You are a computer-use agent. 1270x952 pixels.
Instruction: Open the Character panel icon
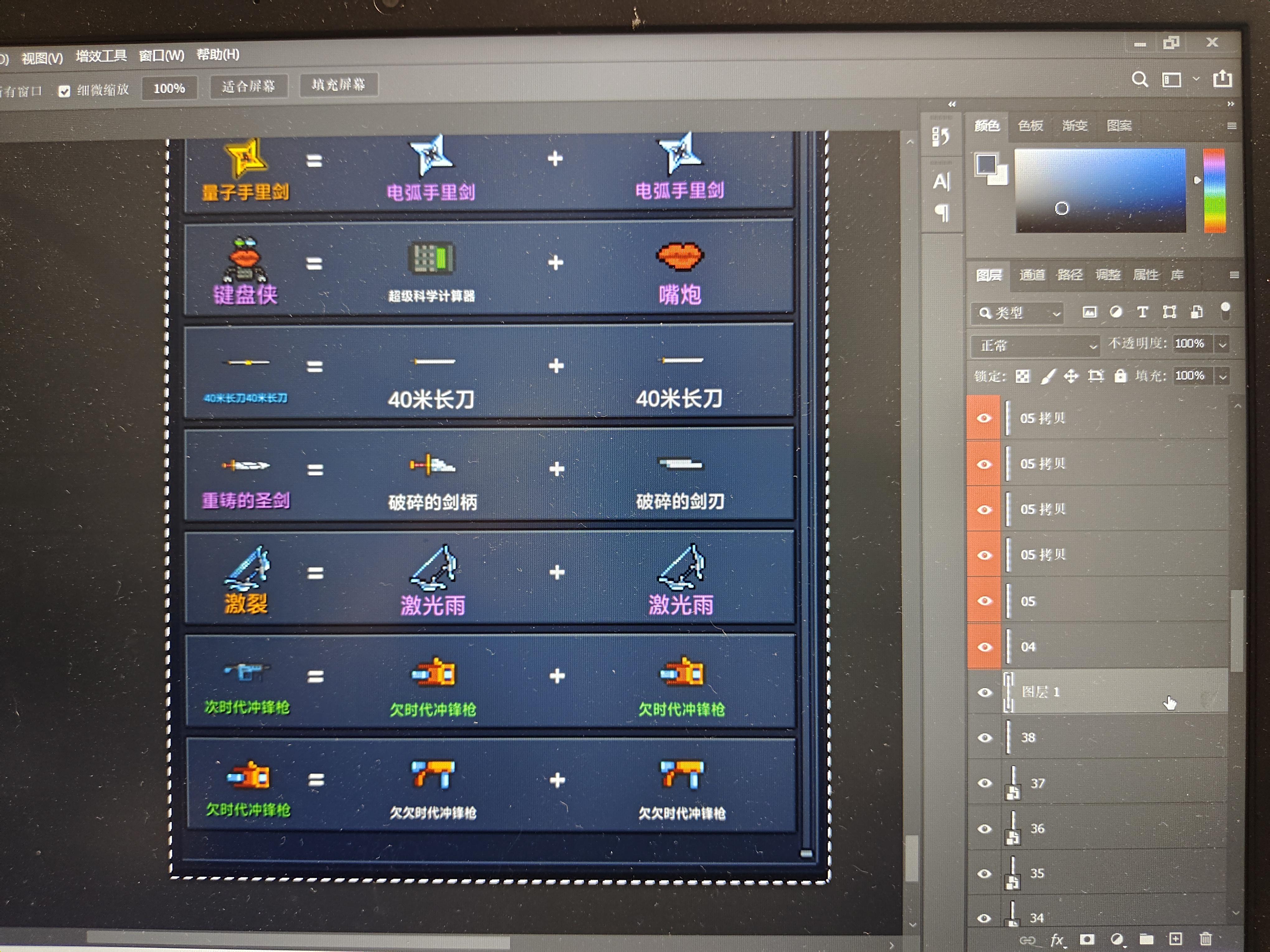click(x=942, y=181)
